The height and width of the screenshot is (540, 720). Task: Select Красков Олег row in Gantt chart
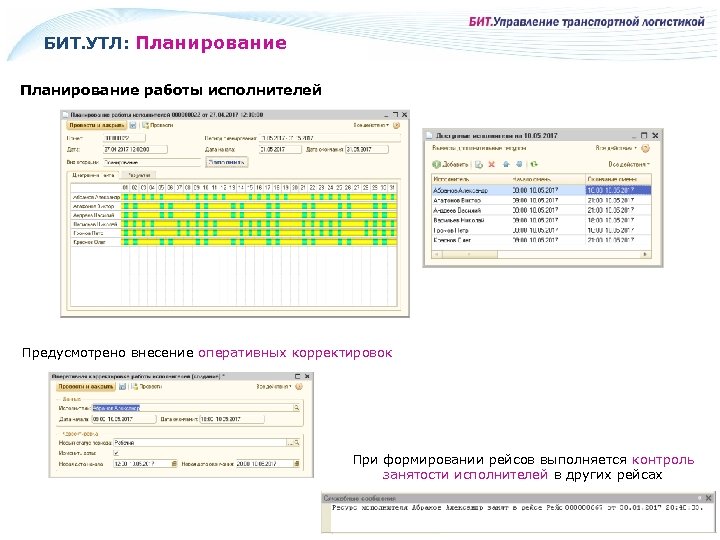(233, 242)
